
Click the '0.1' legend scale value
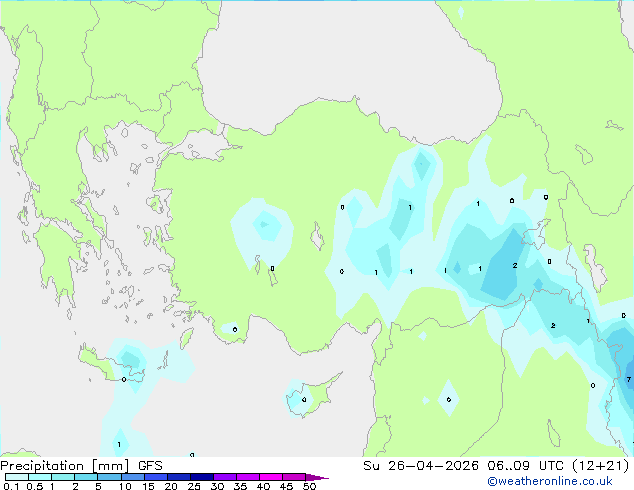coord(11,486)
